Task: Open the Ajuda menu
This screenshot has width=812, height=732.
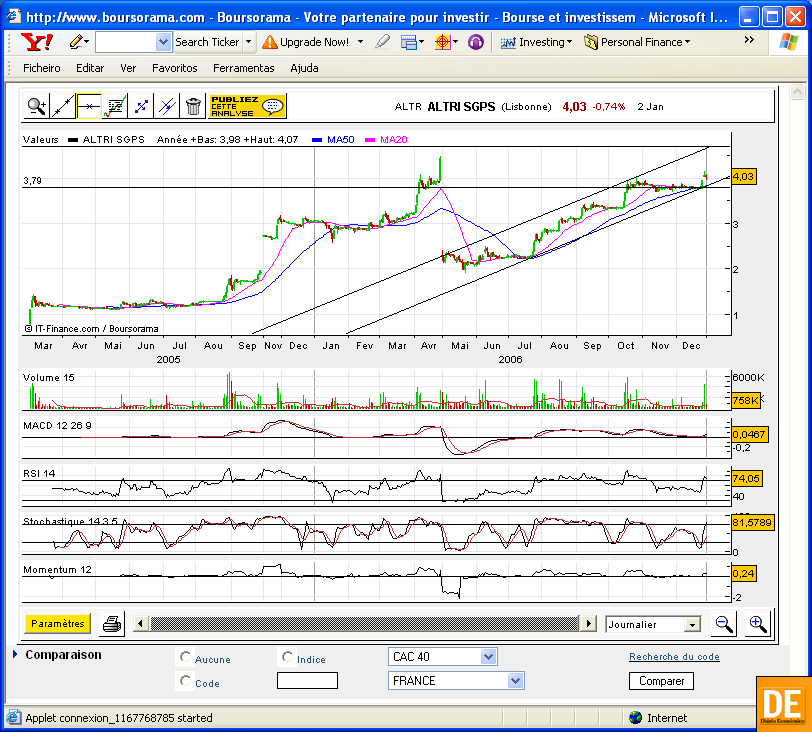Action: coord(304,68)
